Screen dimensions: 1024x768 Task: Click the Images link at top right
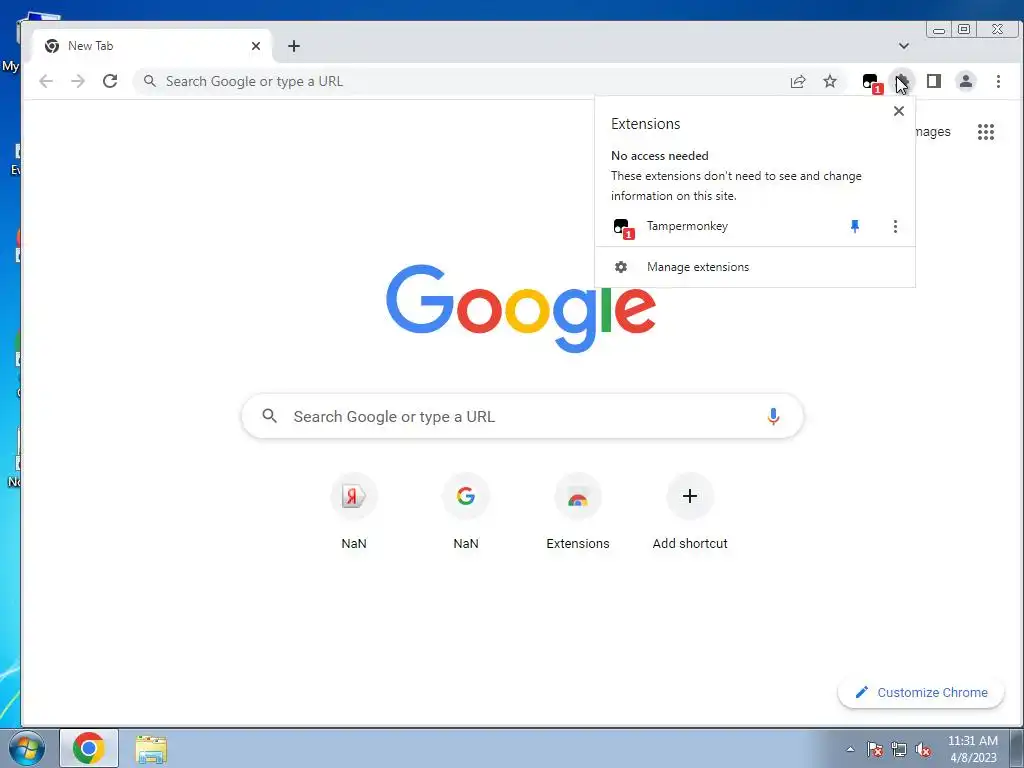[933, 132]
